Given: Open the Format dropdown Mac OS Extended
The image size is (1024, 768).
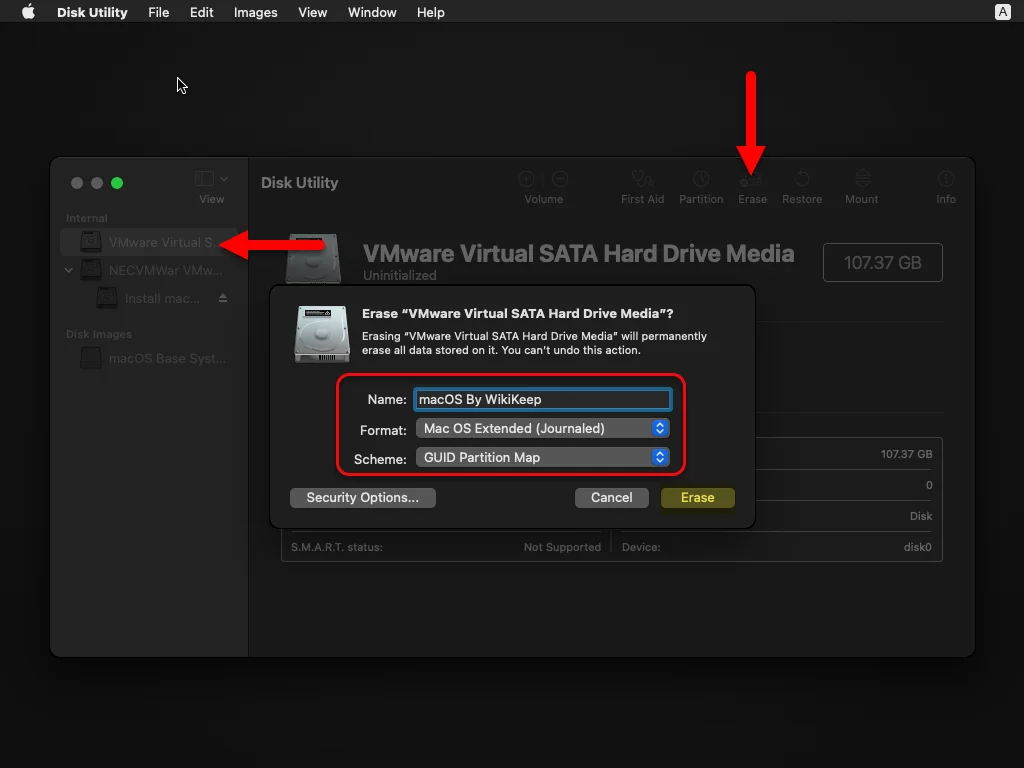Looking at the screenshot, I should pos(542,428).
